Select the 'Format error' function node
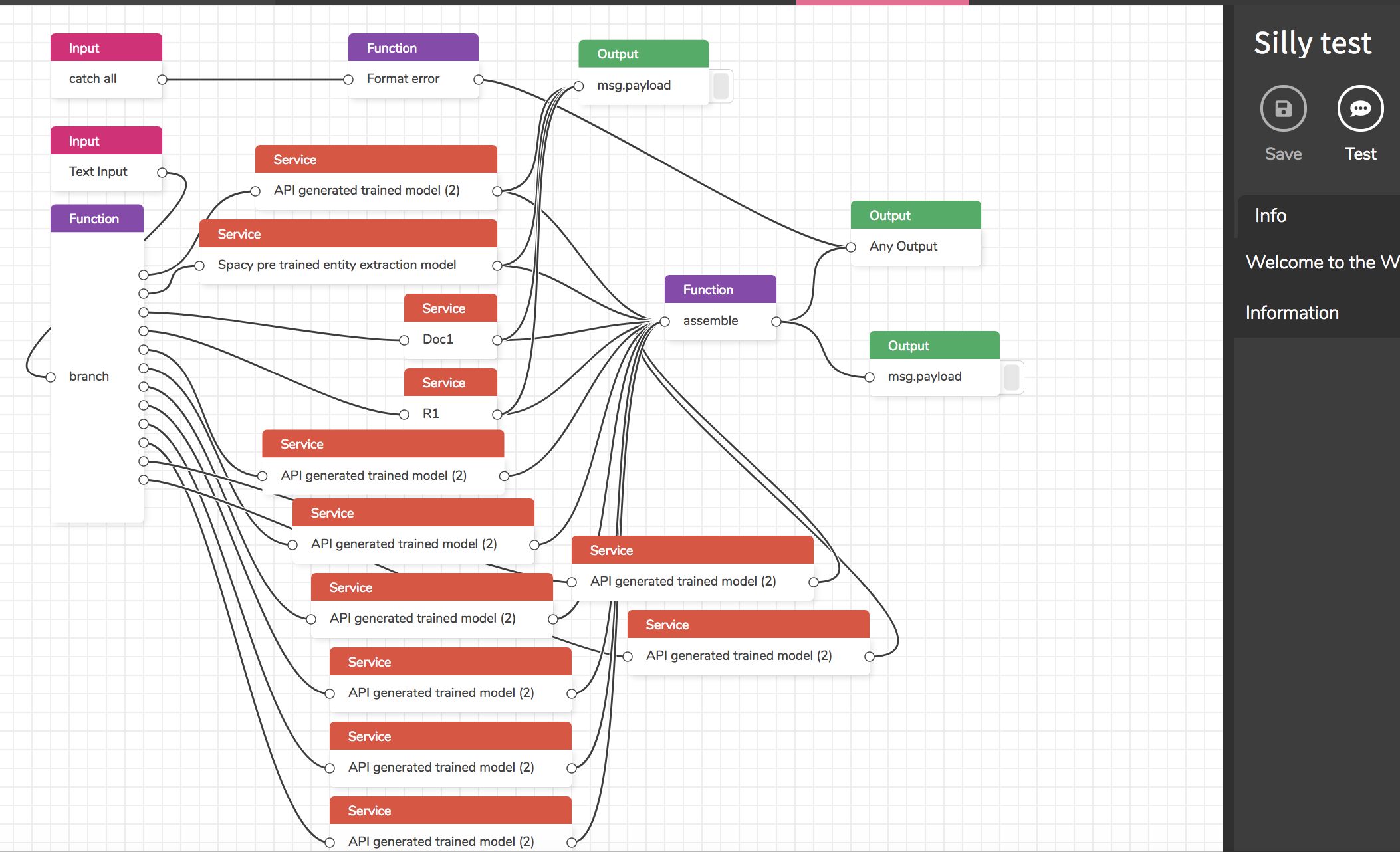This screenshot has width=1400, height=852. coord(413,66)
